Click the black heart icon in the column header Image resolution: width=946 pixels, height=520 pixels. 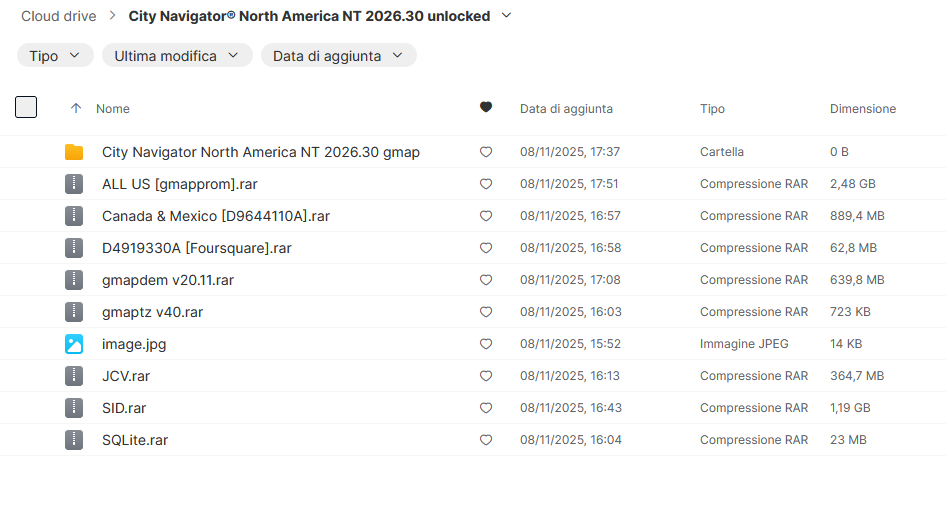point(486,108)
